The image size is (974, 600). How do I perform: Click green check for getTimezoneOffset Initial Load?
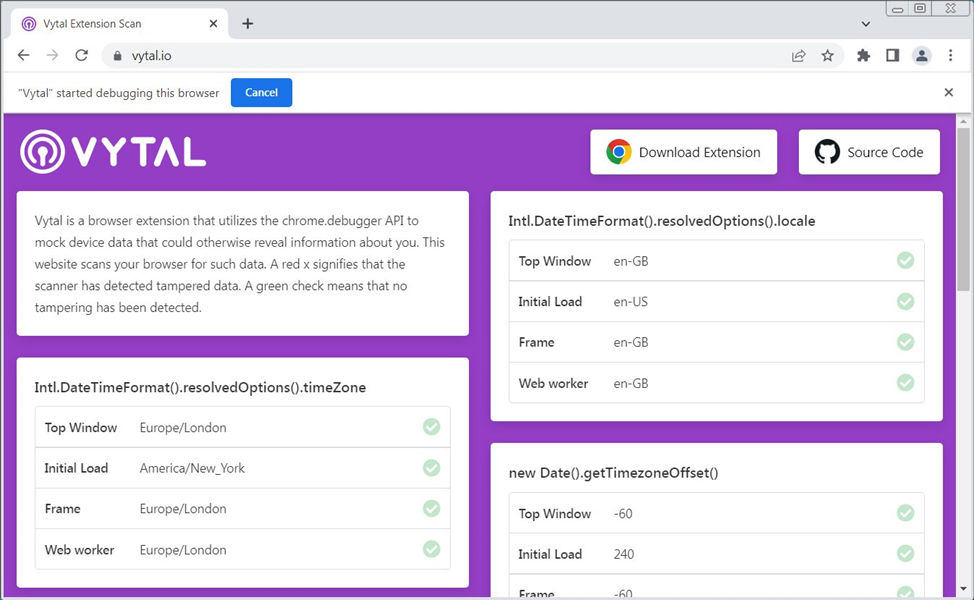(906, 553)
